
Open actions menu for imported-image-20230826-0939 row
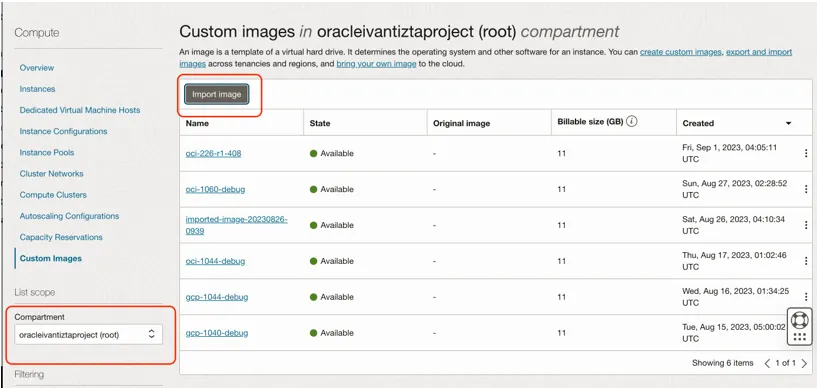[807, 225]
